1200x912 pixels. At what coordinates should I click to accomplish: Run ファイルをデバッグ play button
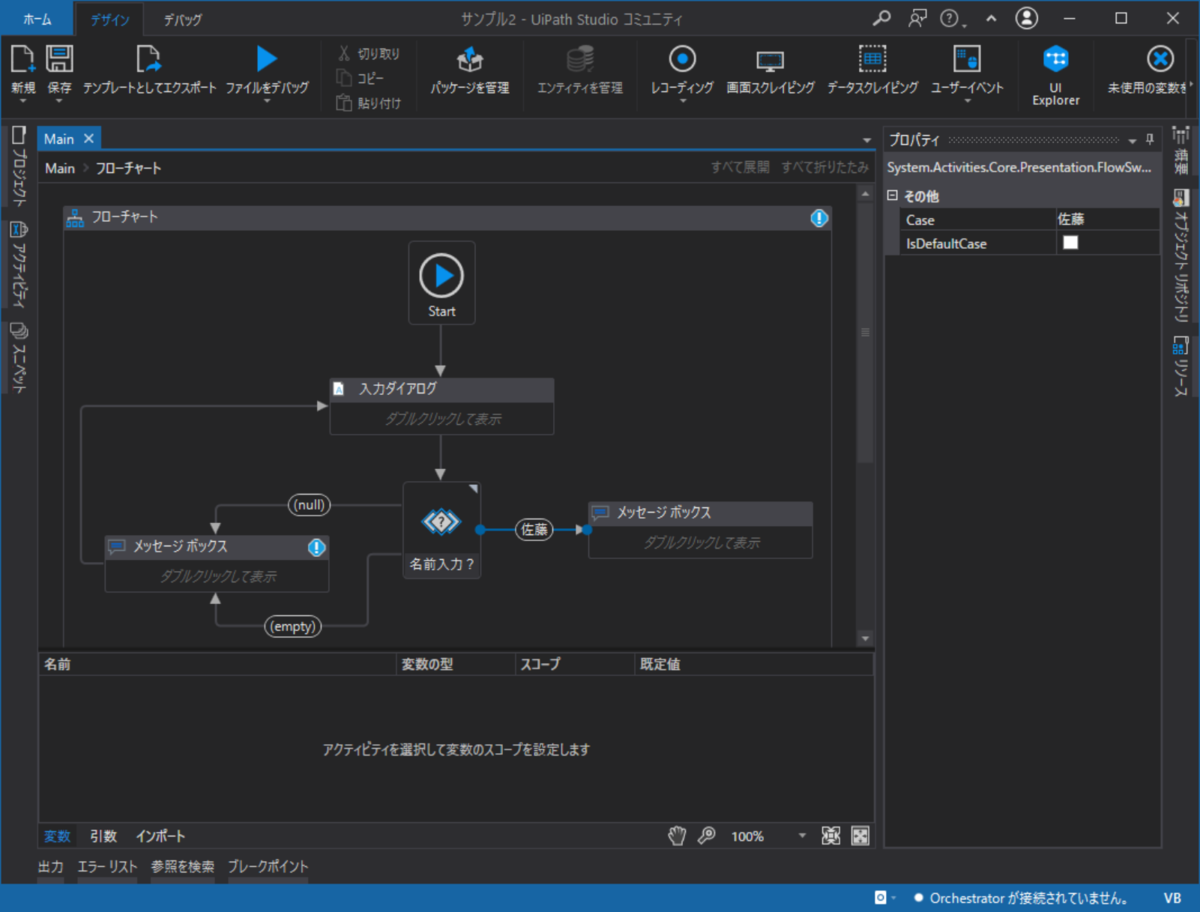(x=266, y=59)
